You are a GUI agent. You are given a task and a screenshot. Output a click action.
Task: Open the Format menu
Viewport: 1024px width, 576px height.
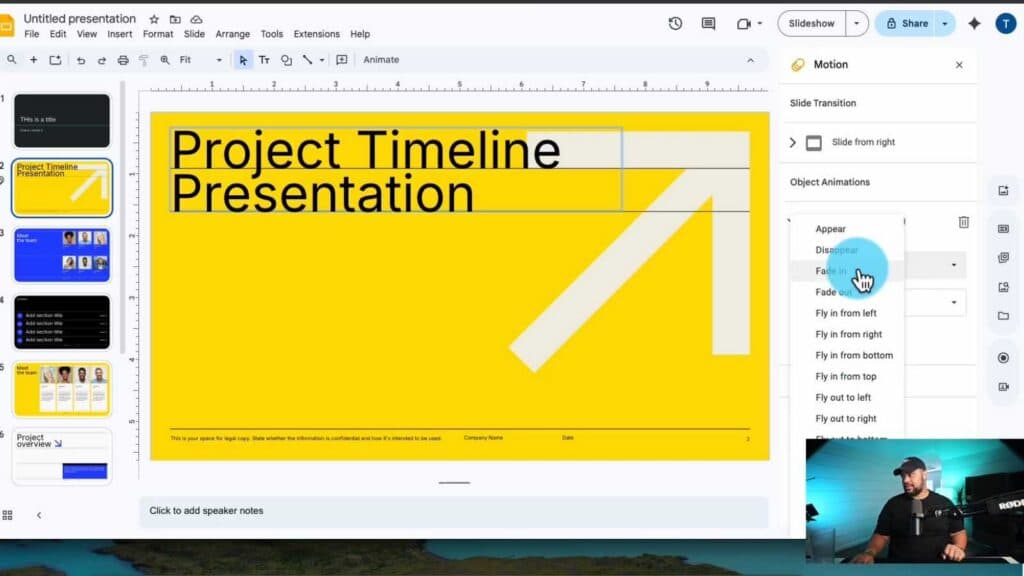point(158,34)
